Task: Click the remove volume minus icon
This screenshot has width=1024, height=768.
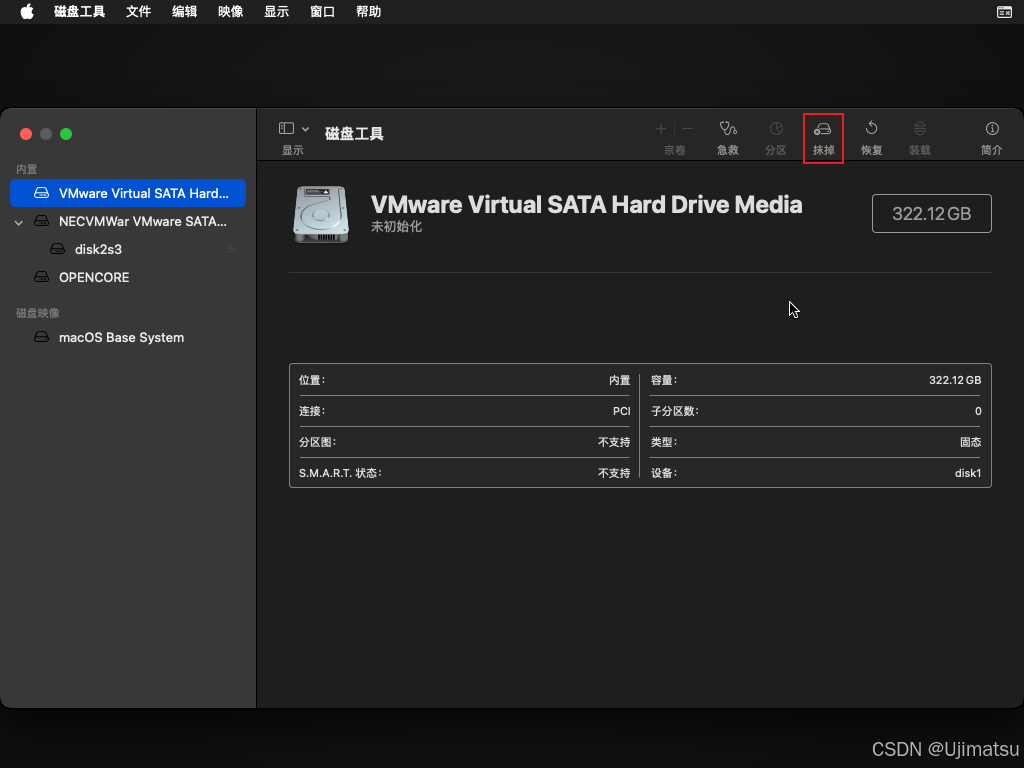Action: coord(687,129)
